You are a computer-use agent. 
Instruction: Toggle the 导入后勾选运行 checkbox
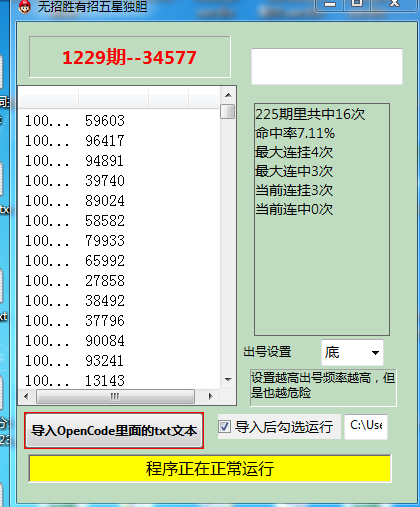coord(224,426)
